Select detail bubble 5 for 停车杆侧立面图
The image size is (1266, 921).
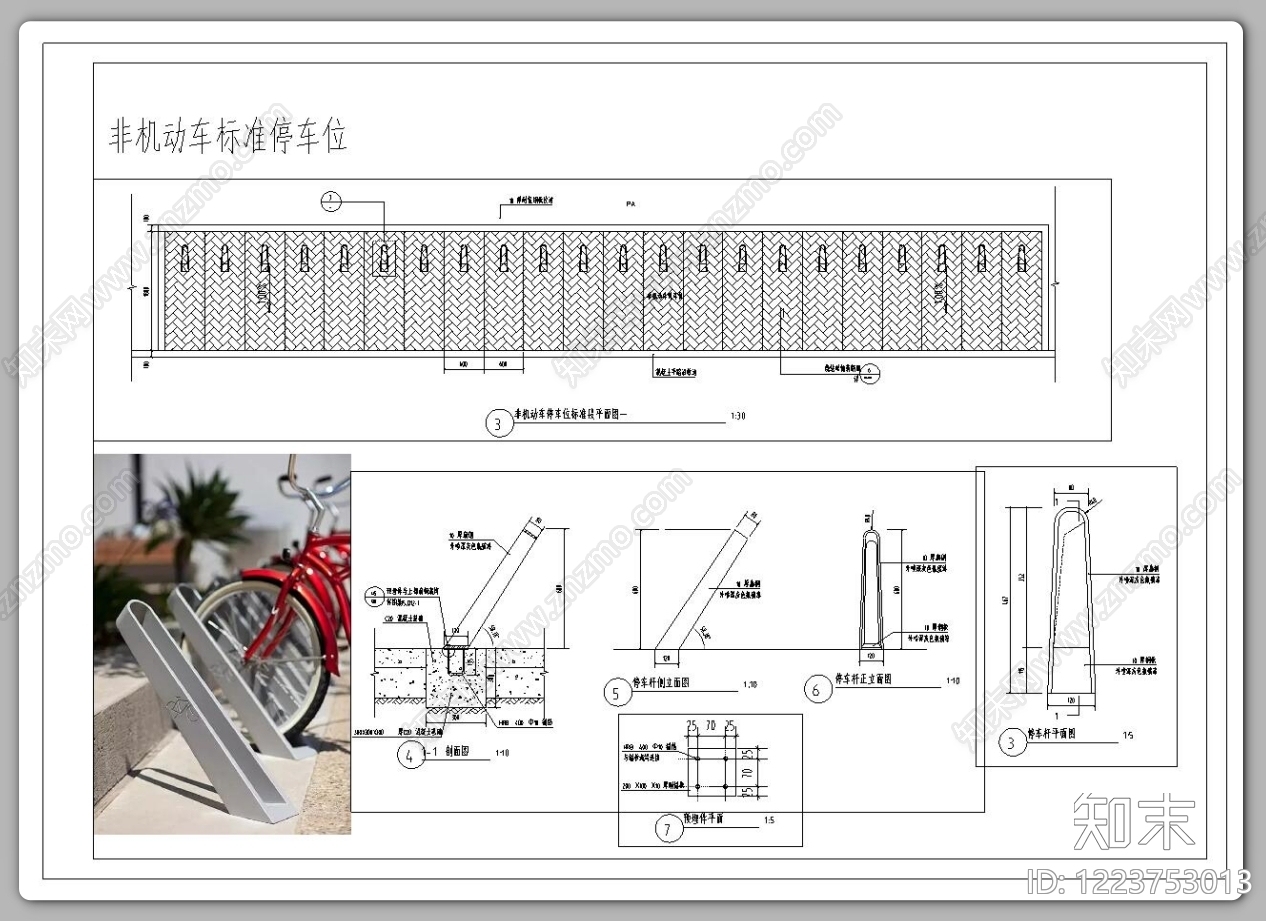(x=617, y=692)
